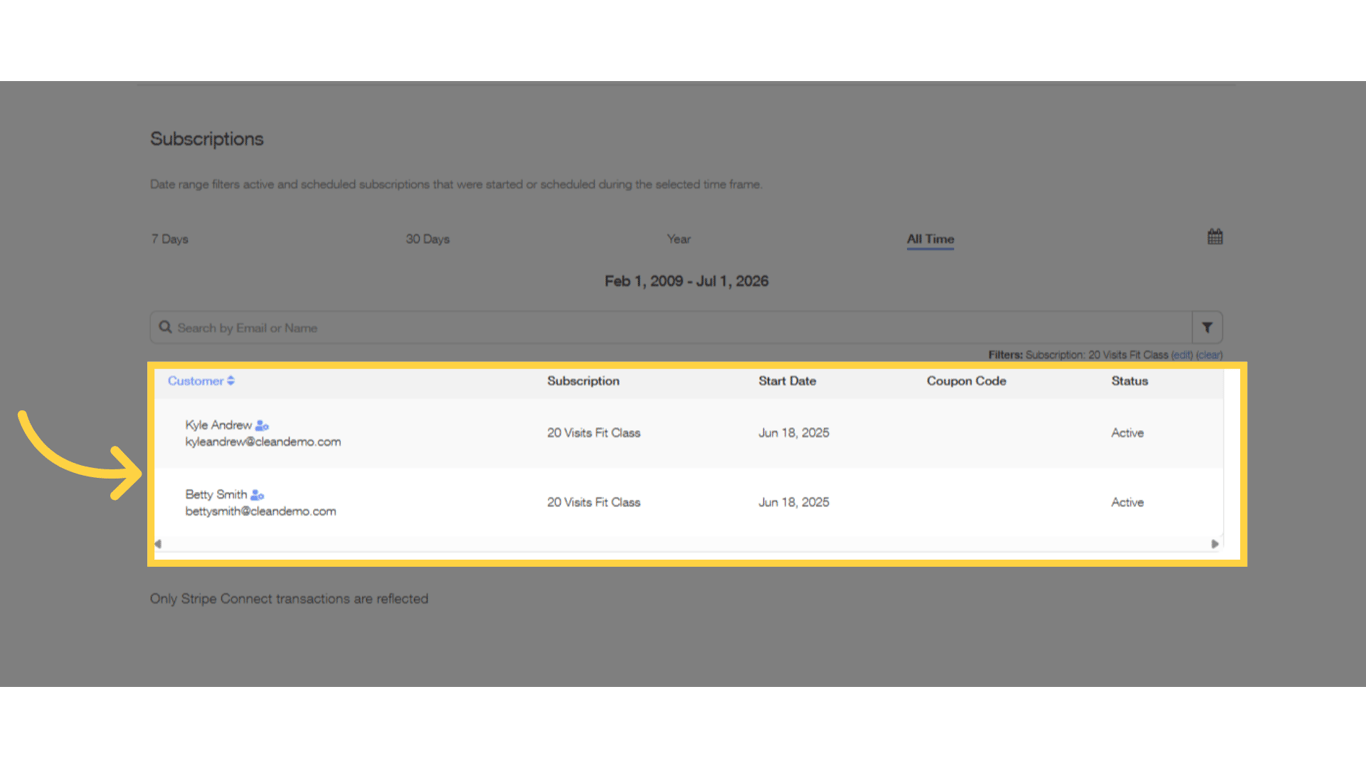Click the edit link next to filters
This screenshot has height=768, width=1366.
point(1181,354)
